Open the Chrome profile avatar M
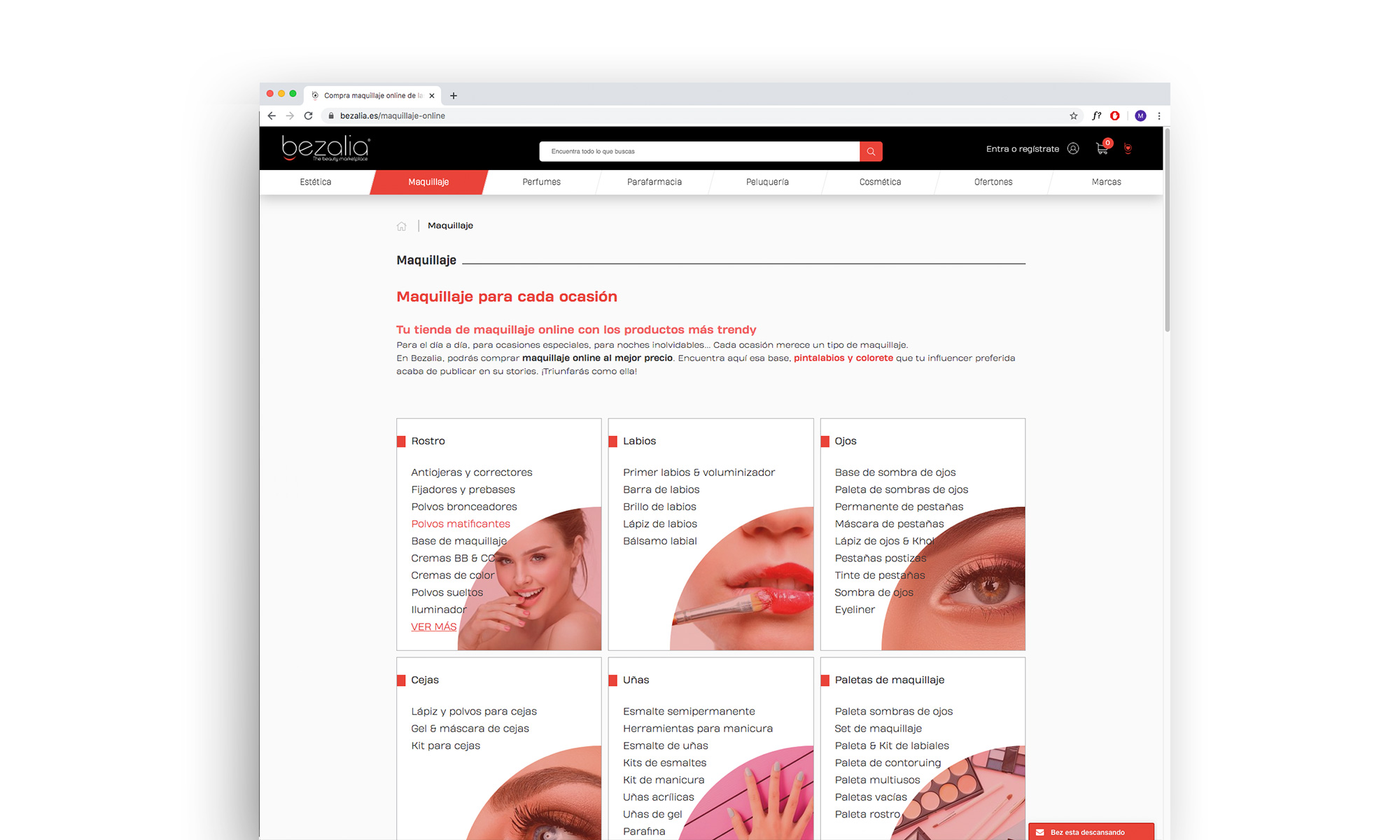Image resolution: width=1400 pixels, height=840 pixels. 1140,115
